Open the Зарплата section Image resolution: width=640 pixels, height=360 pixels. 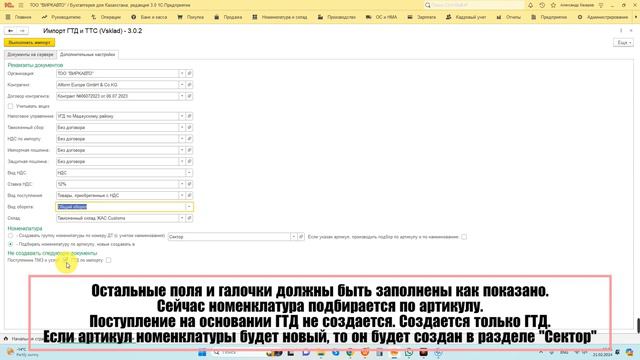(x=422, y=17)
